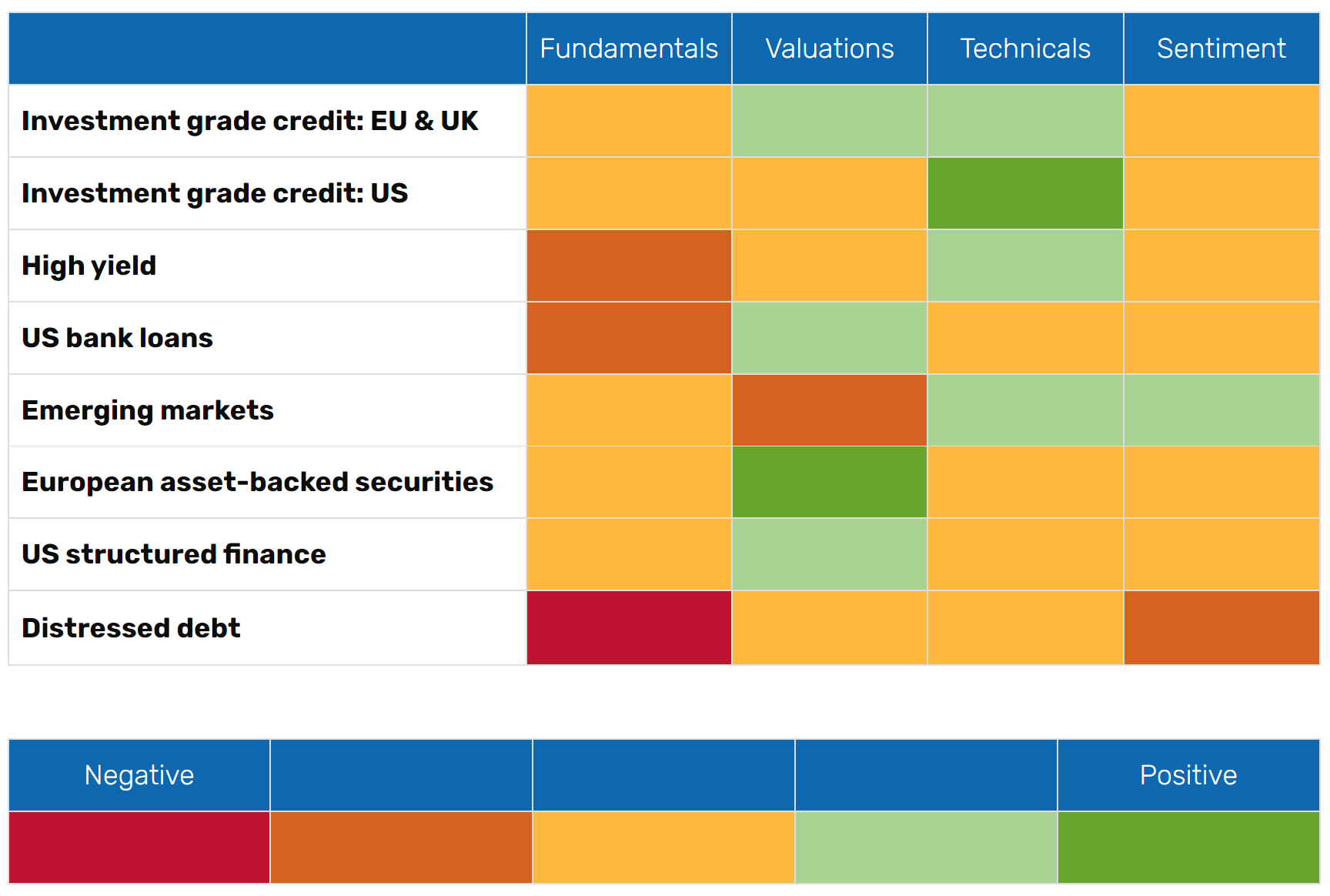
Task: Click the Investment grade credit: EU & UK row label
Action: click(250, 121)
